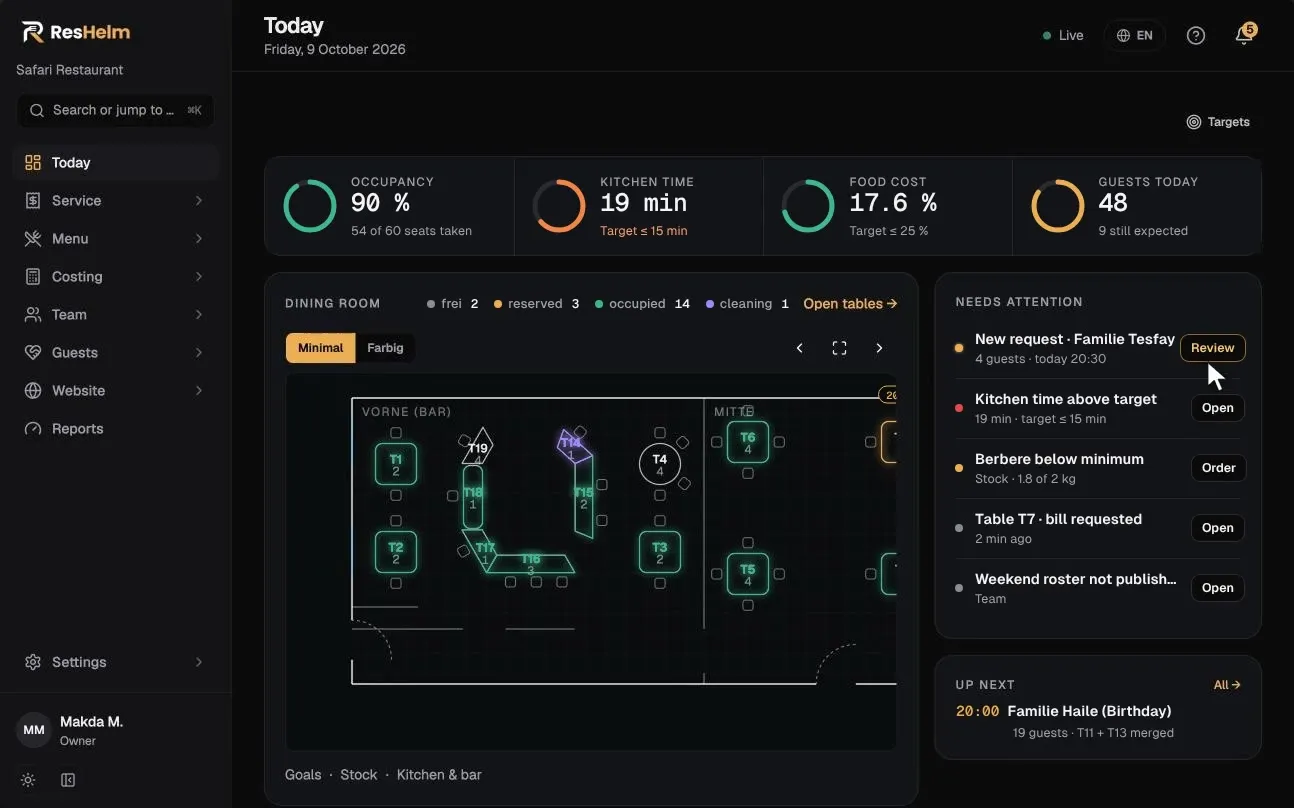Select table T6 on the floor plan

tap(748, 442)
